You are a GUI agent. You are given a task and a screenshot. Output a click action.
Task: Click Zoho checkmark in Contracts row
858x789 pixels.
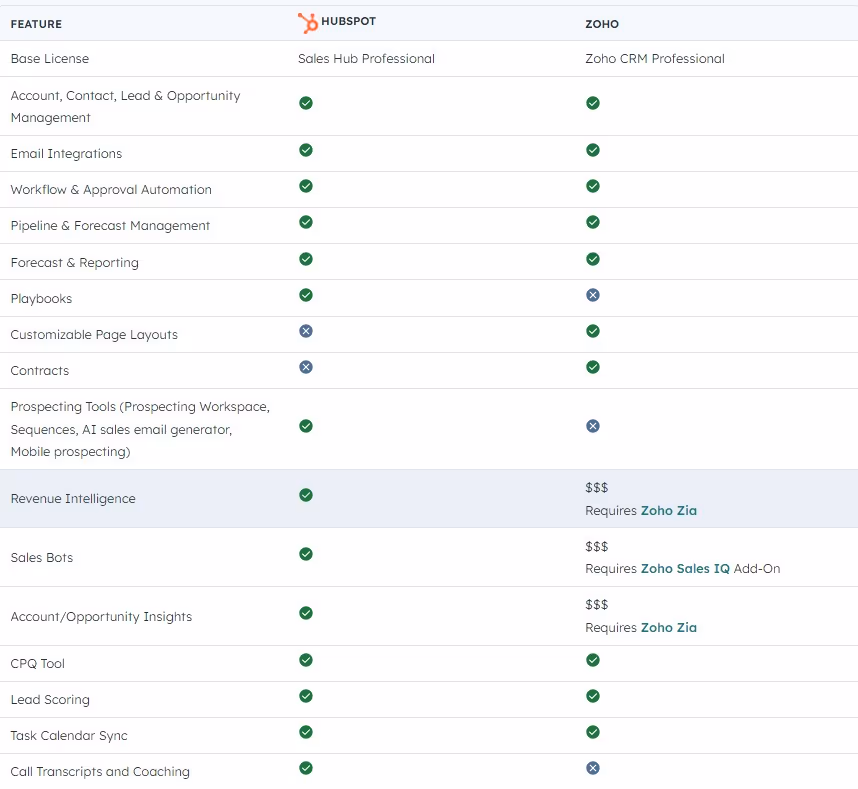(x=593, y=367)
